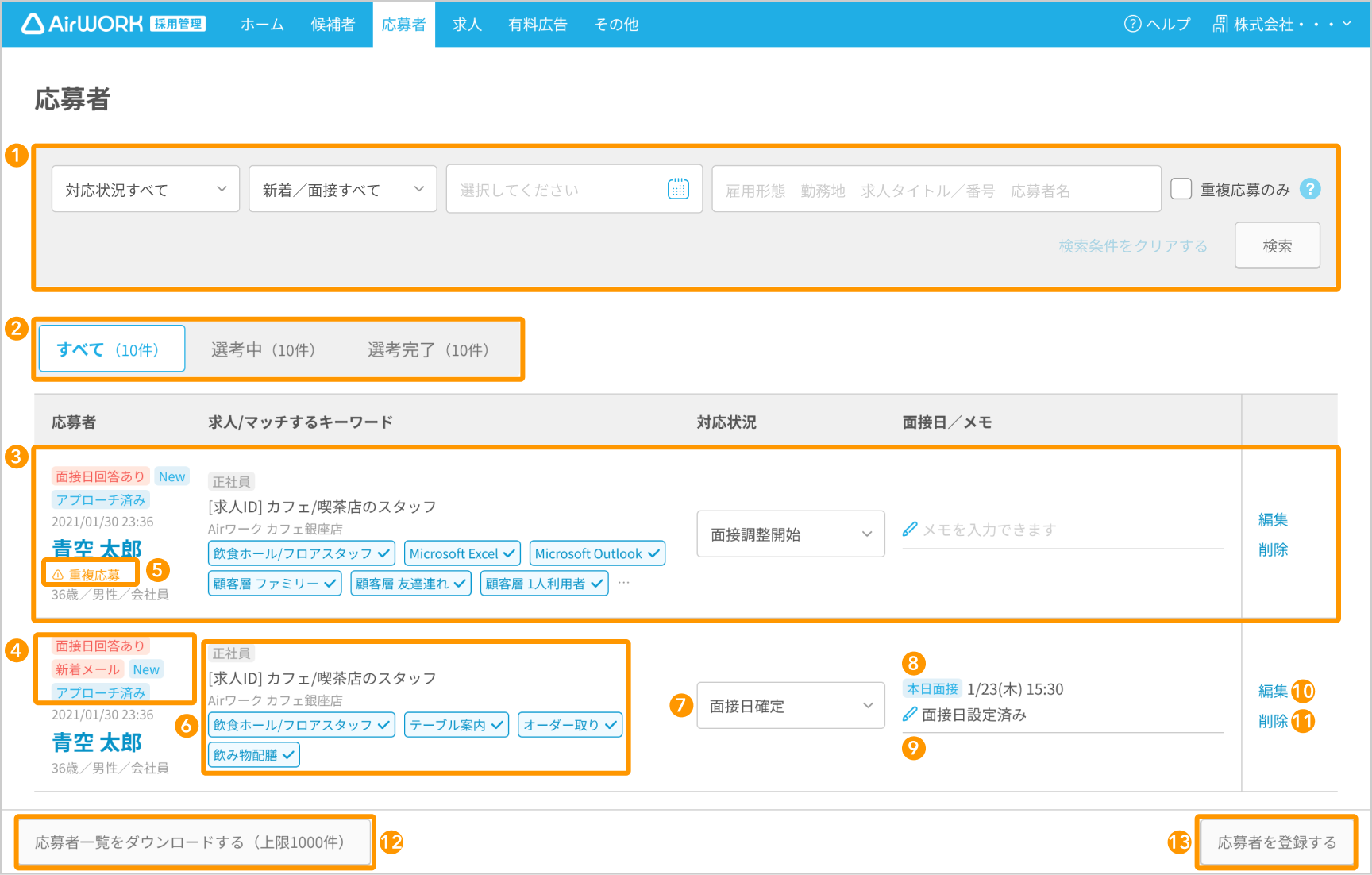Image resolution: width=1372 pixels, height=875 pixels.
Task: Switch to the 選考完了 (10件) tab
Action: point(429,349)
